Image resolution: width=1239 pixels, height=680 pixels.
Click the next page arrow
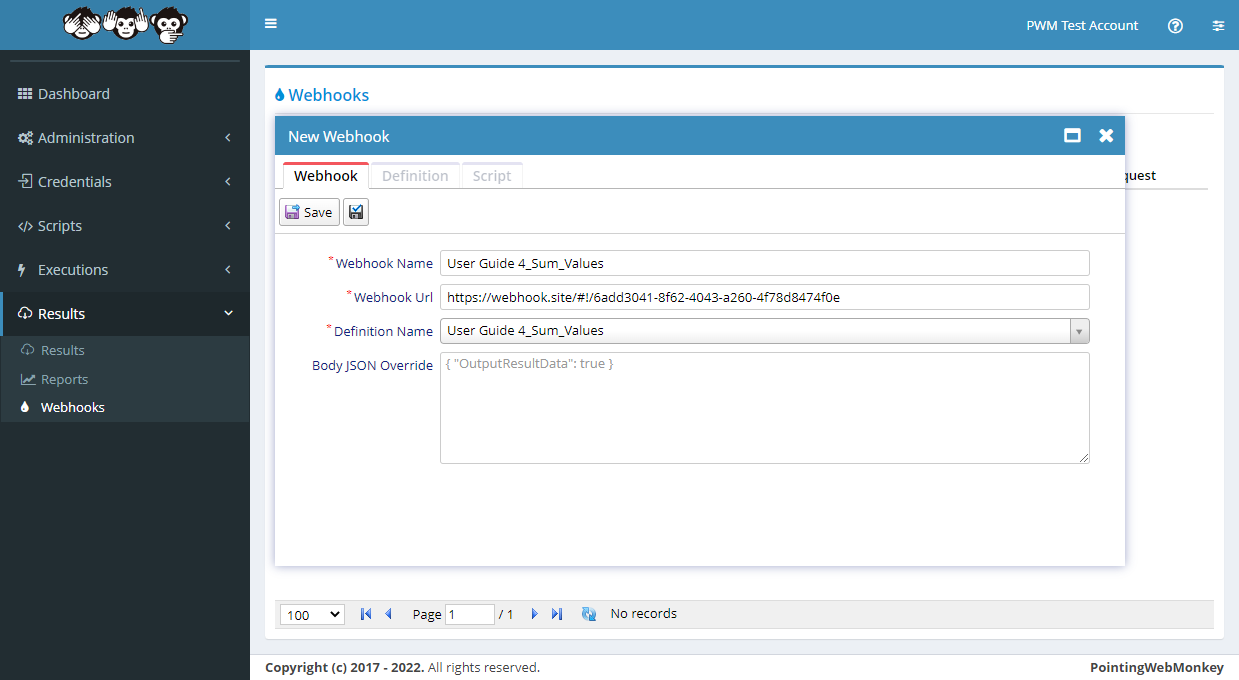point(535,614)
